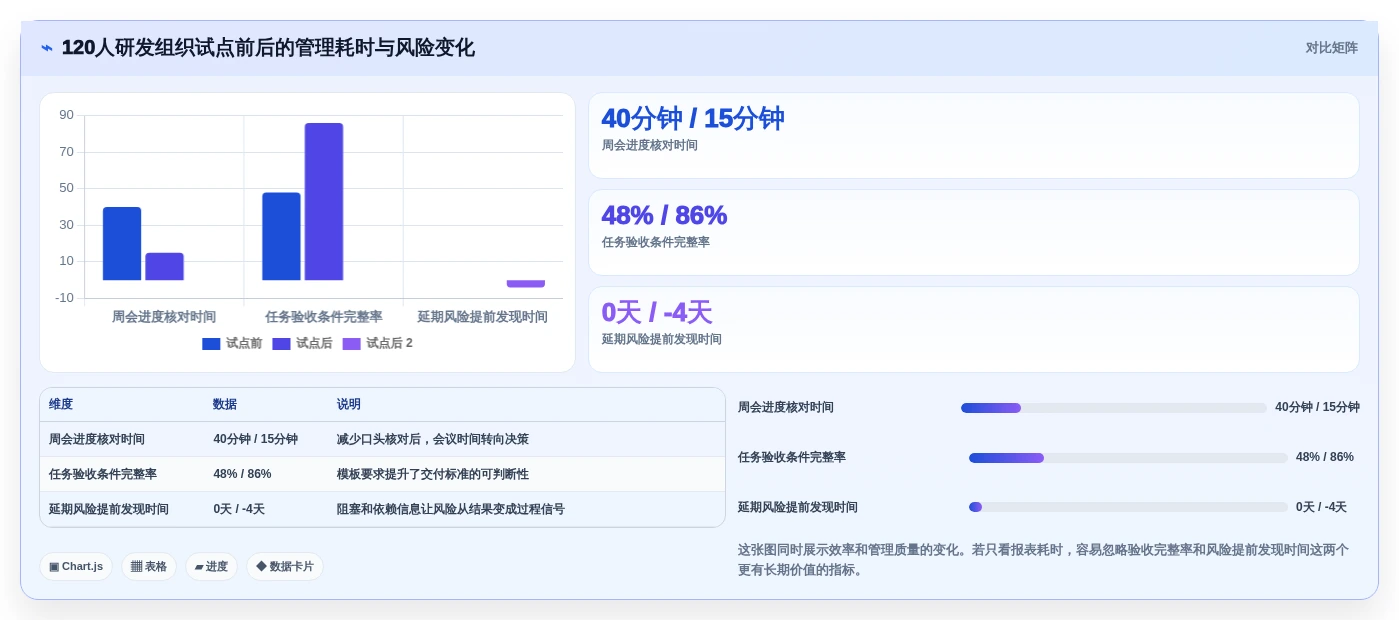The height and width of the screenshot is (620, 1399).
Task: Click the y-axis value -10
Action: click(x=64, y=298)
